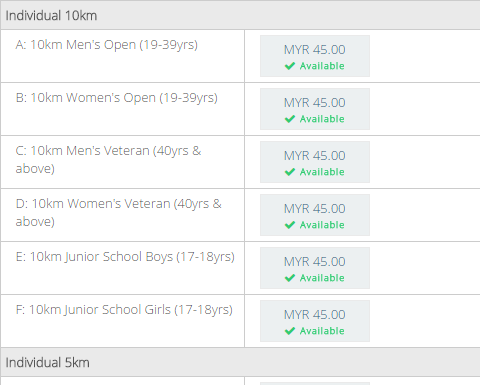Click the Individual 5km section header
This screenshot has width=480, height=385.
(240, 362)
